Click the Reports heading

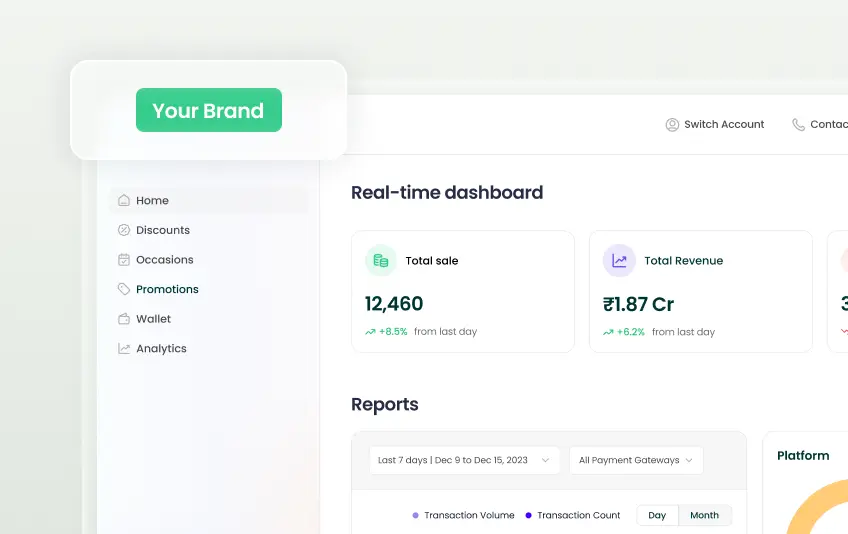[385, 405]
